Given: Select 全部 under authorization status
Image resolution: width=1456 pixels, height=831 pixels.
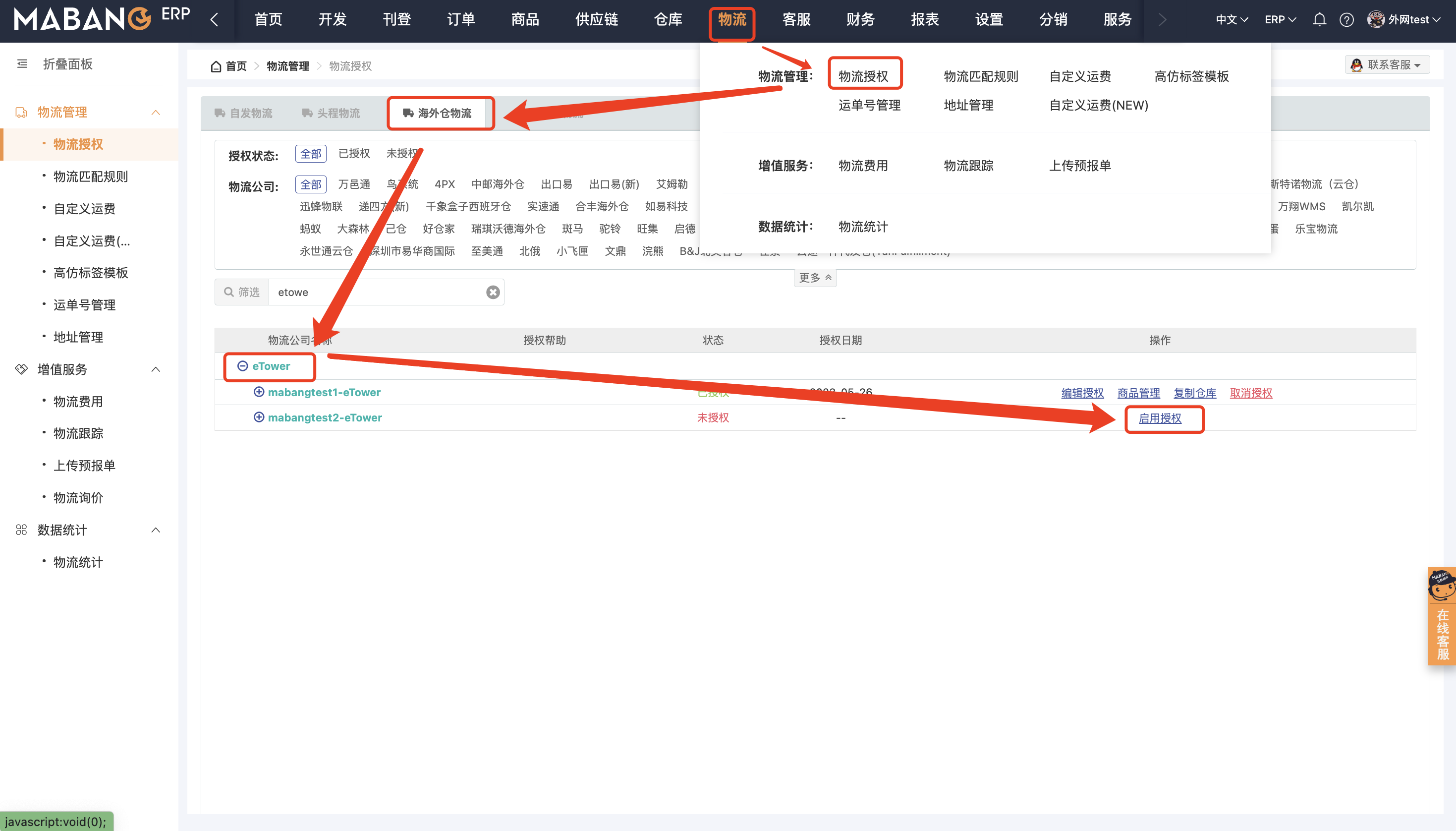Looking at the screenshot, I should 311,154.
